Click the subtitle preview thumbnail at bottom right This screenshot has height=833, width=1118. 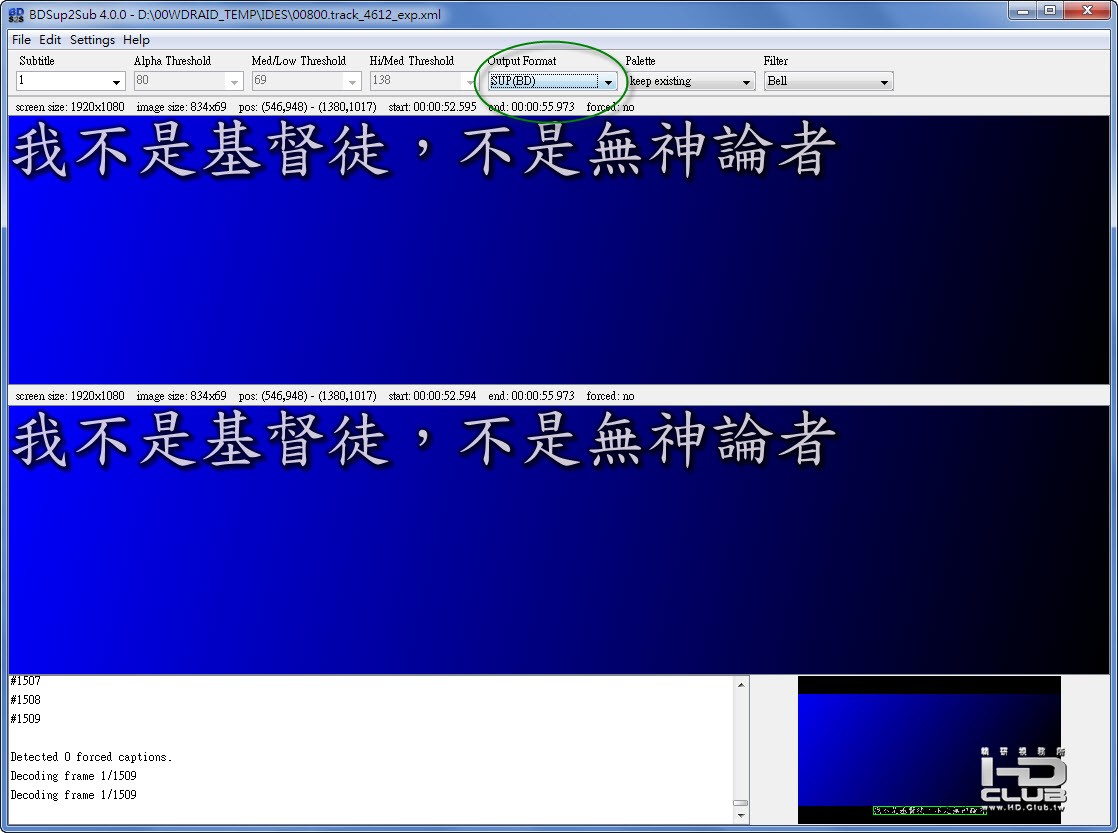[x=928, y=749]
